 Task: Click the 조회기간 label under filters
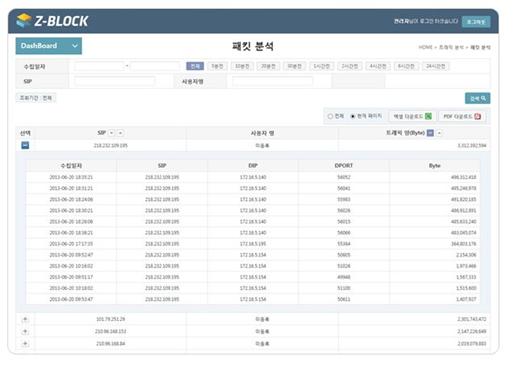(x=36, y=98)
